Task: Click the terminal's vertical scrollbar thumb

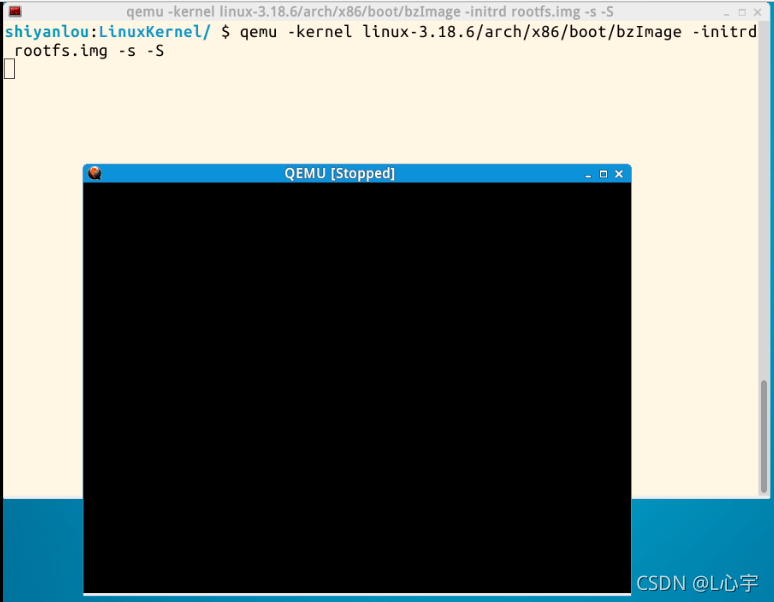Action: [x=764, y=436]
